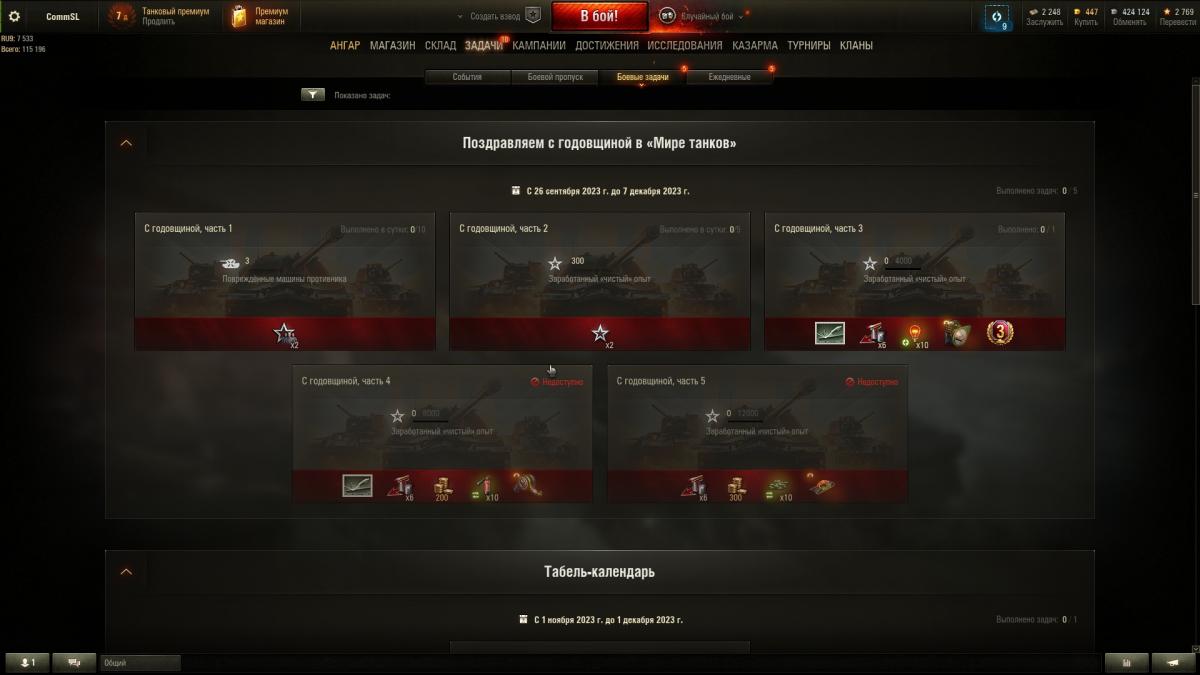Open the contacts icon in bottom bar

click(x=27, y=662)
